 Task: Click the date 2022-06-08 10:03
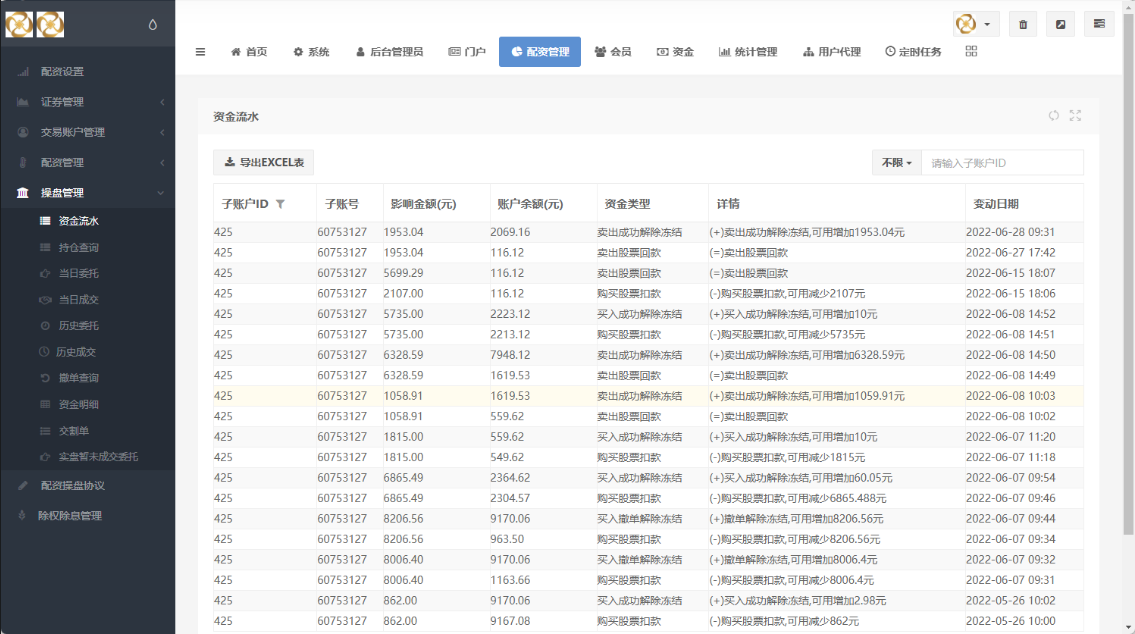1010,396
